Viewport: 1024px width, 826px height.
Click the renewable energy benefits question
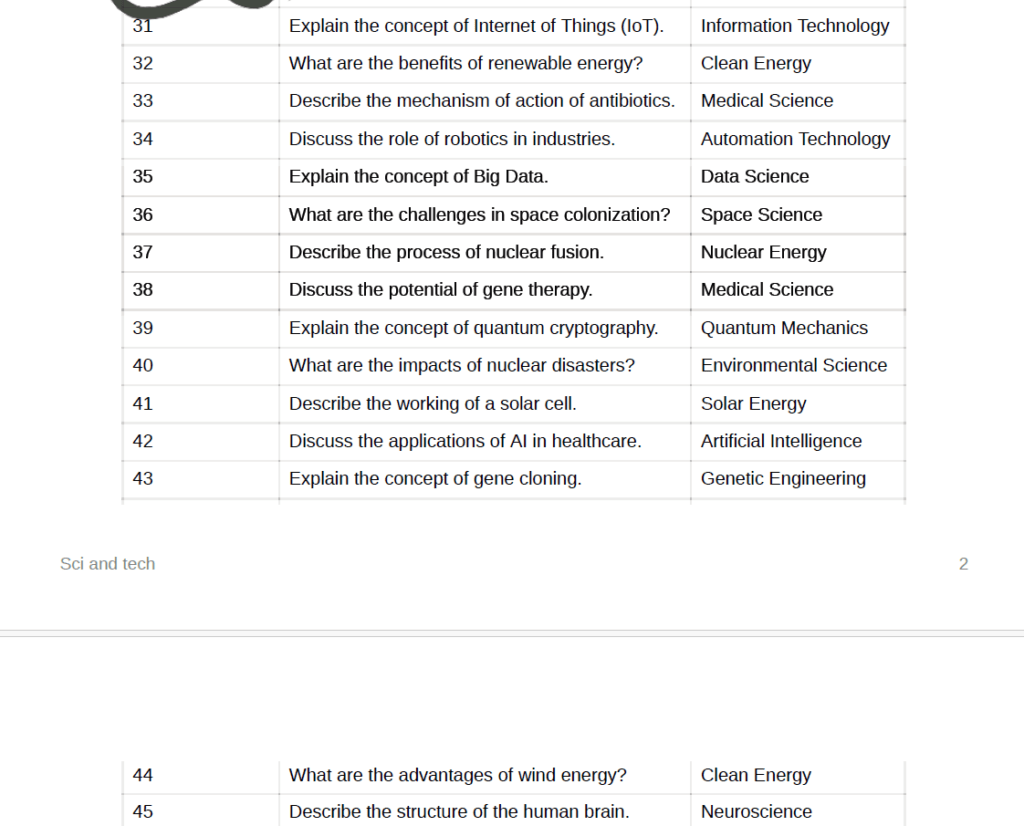[466, 63]
